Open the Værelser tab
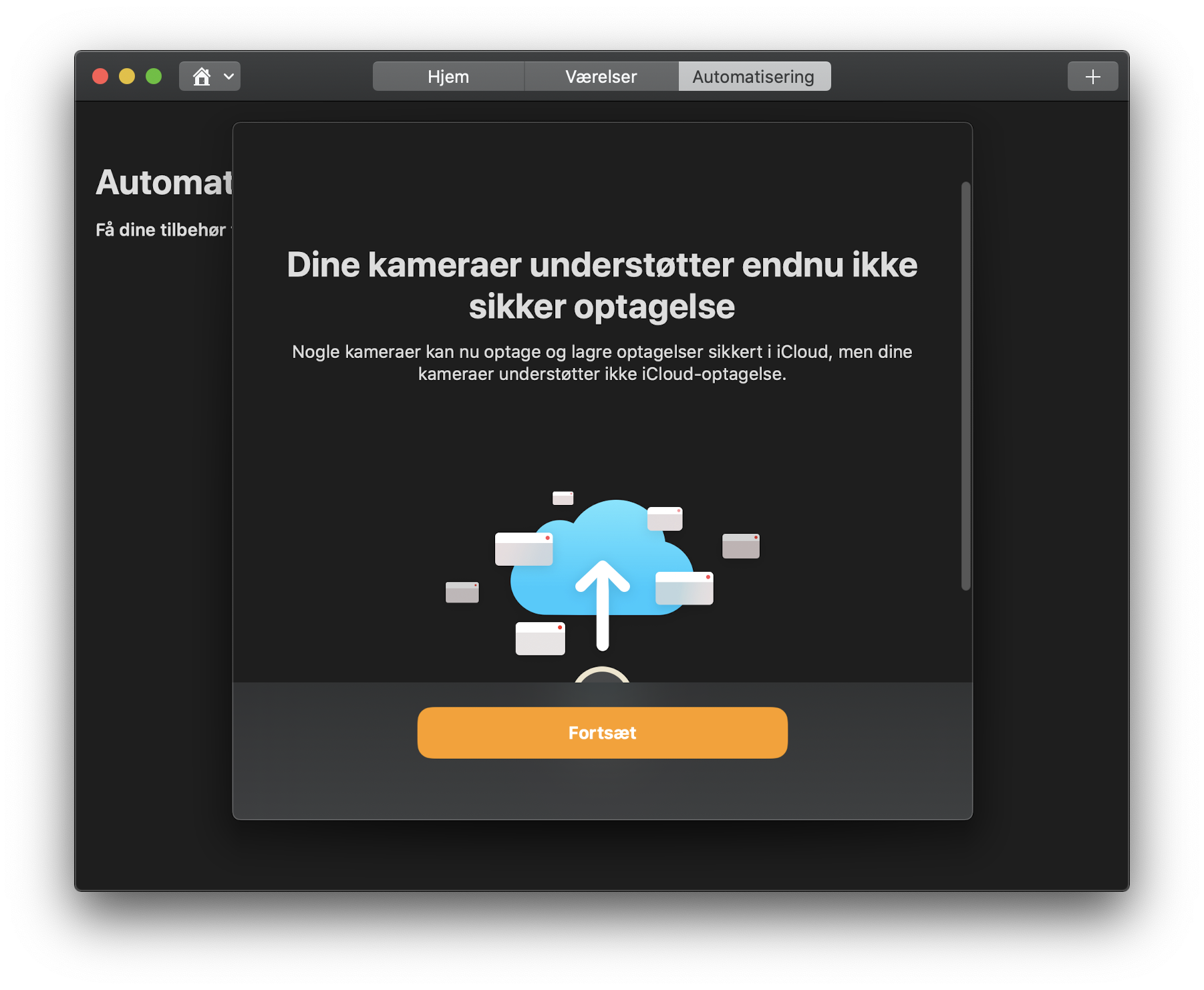The height and width of the screenshot is (990, 1204). pyautogui.click(x=601, y=76)
